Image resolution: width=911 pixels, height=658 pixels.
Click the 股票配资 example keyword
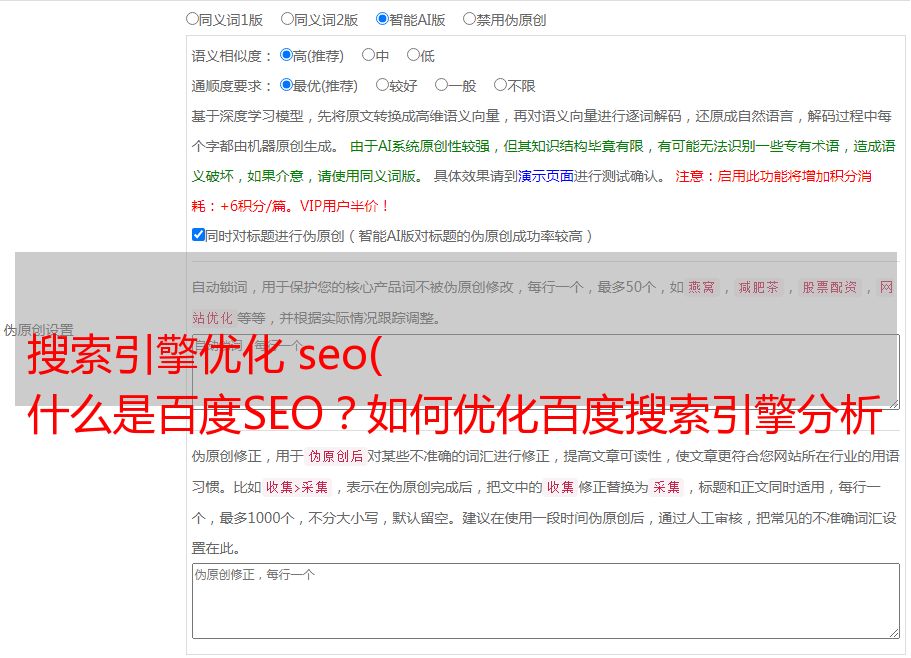[829, 287]
